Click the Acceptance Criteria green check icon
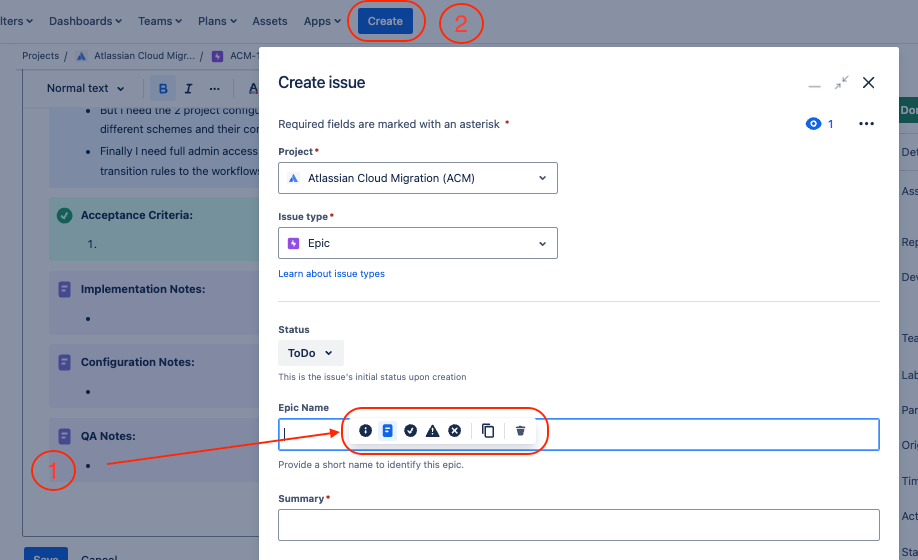The height and width of the screenshot is (560, 918). pyautogui.click(x=64, y=215)
